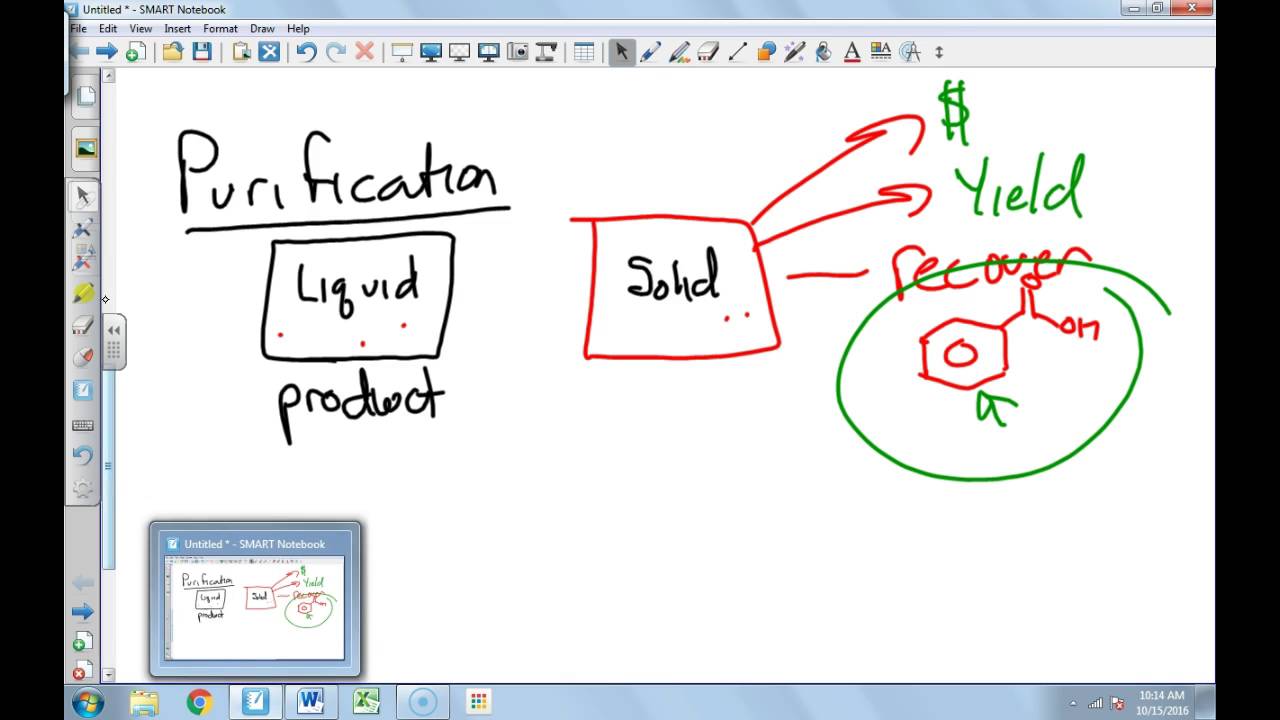Open Microsoft Excel from the taskbar
Viewport: 1280px width, 720px height.
tap(366, 702)
